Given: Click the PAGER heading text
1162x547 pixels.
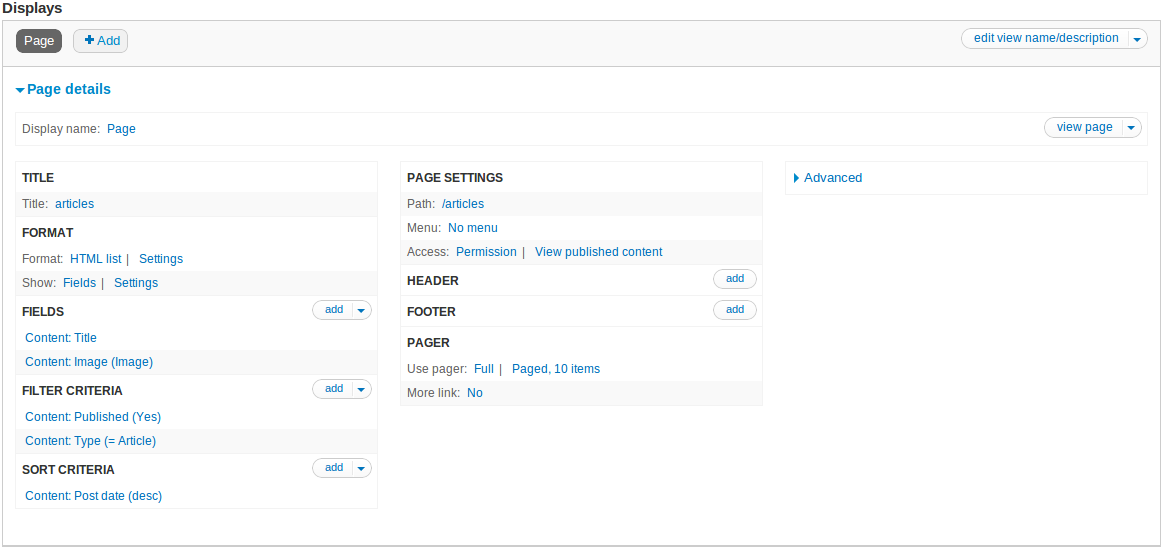Looking at the screenshot, I should coord(428,342).
